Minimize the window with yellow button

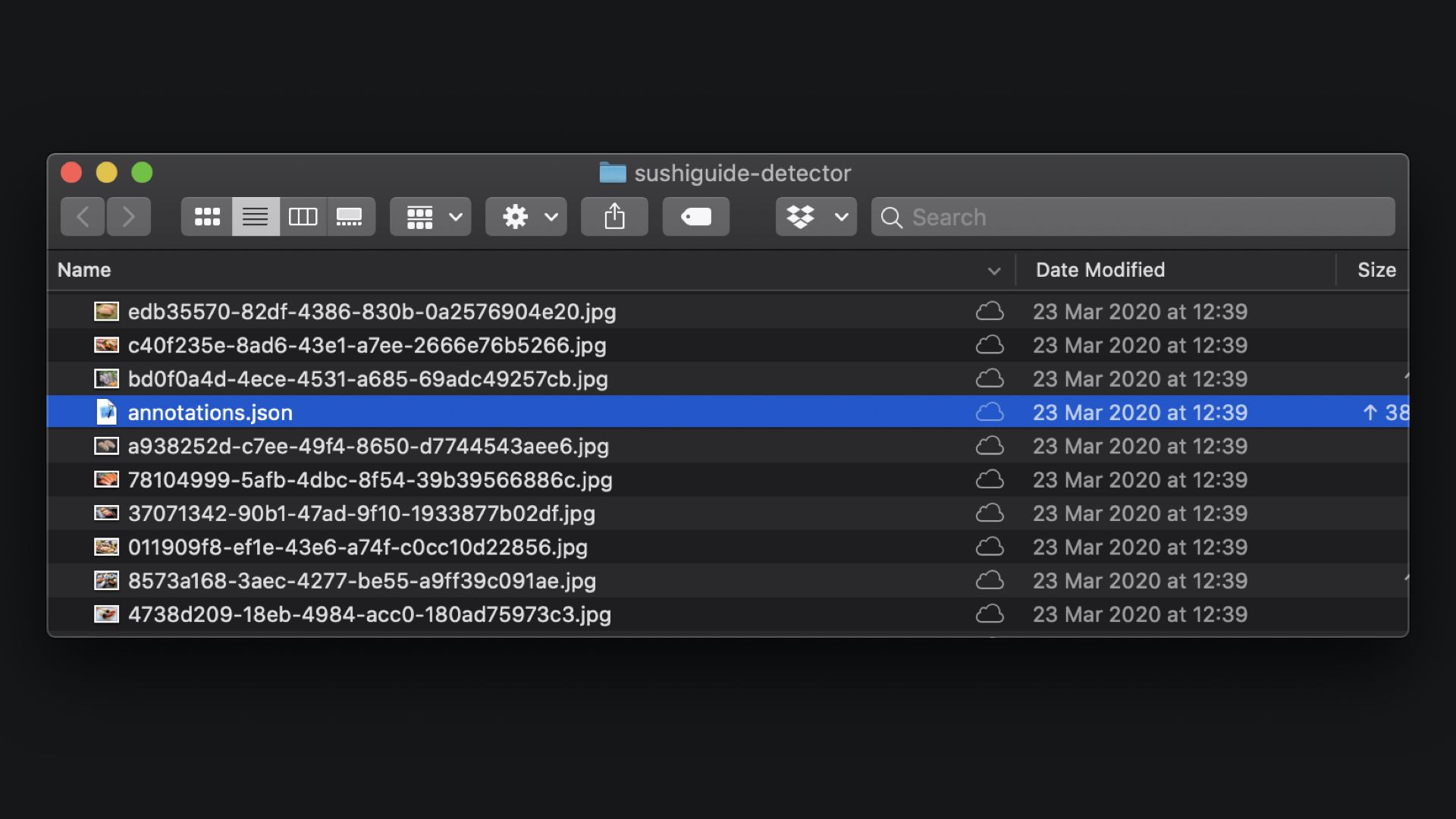[106, 173]
